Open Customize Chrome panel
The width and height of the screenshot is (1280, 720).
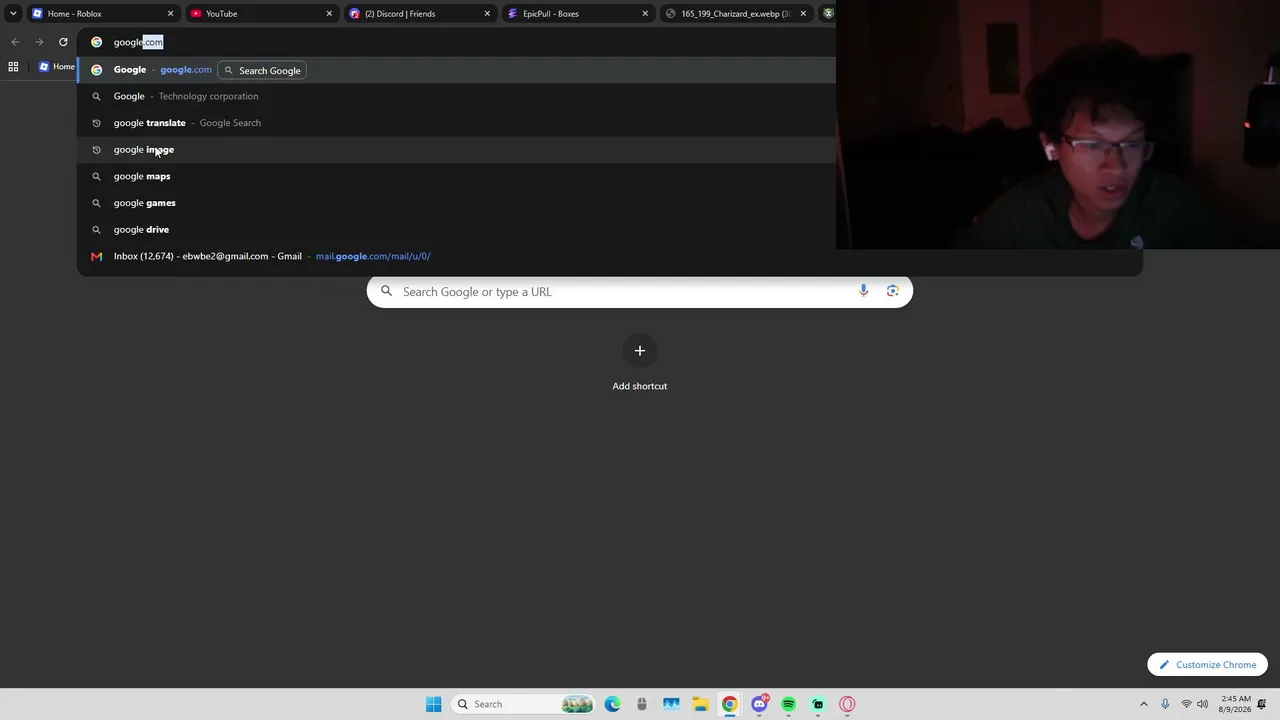1208,665
